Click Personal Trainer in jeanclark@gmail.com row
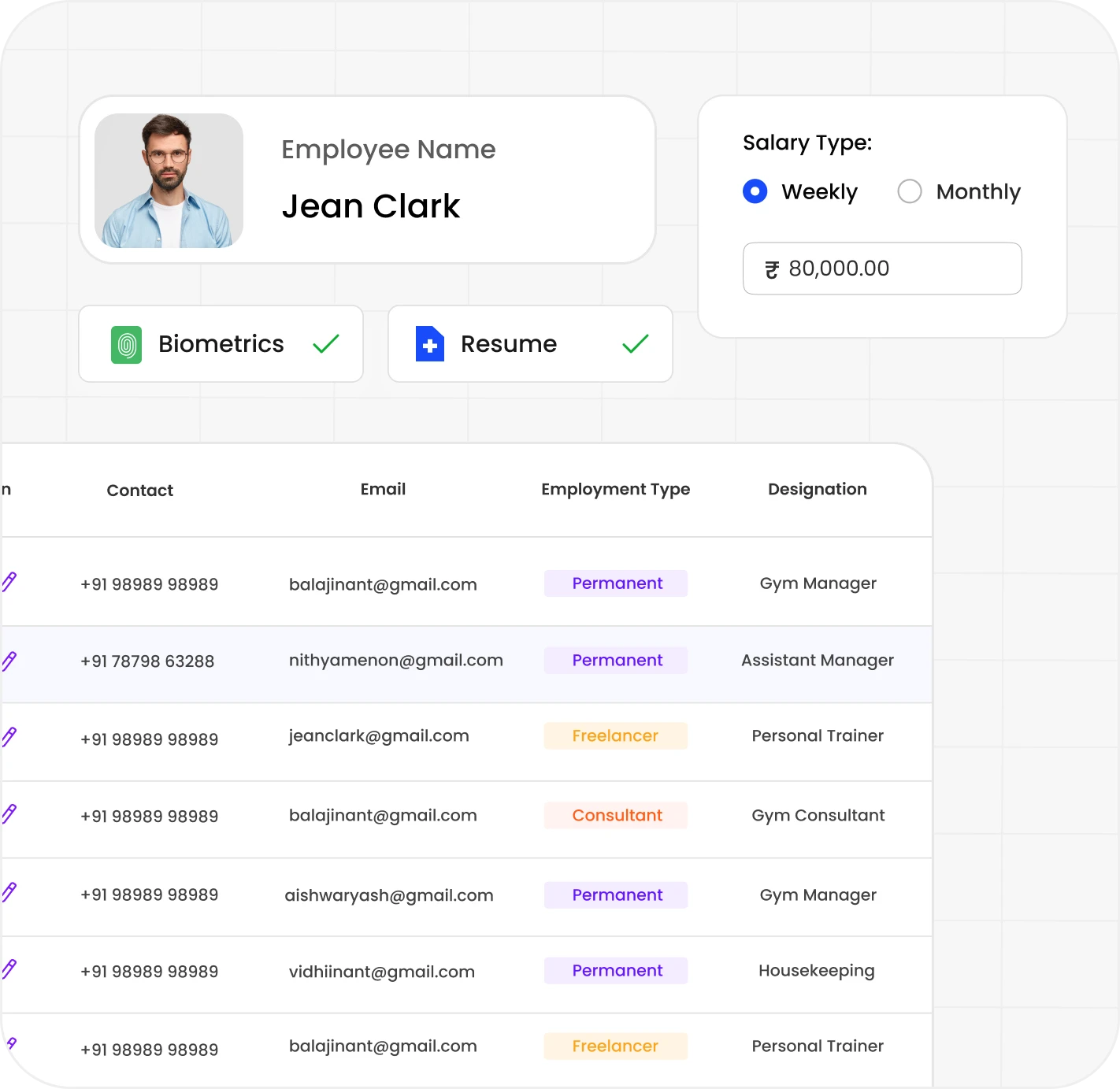 tap(818, 736)
